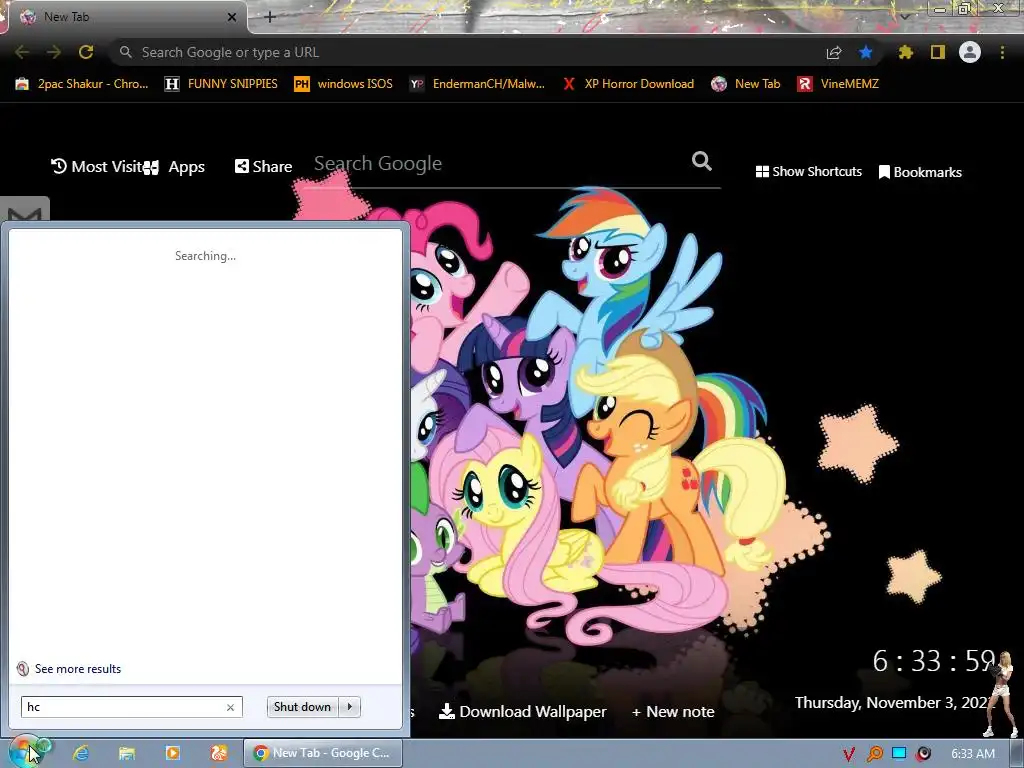1024x768 pixels.
Task: Click the Windows Start orb
Action: click(x=25, y=753)
